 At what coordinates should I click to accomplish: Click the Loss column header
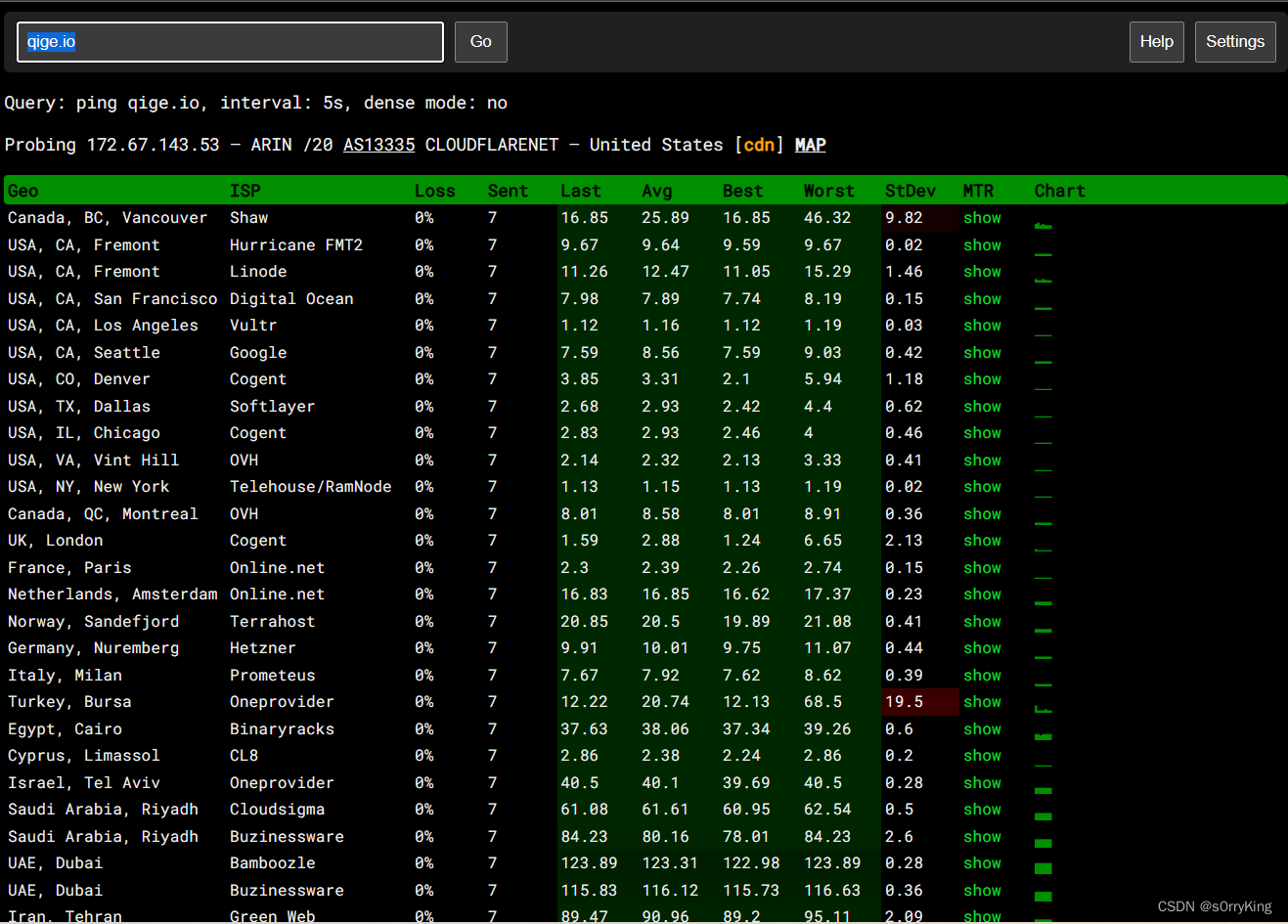434,191
